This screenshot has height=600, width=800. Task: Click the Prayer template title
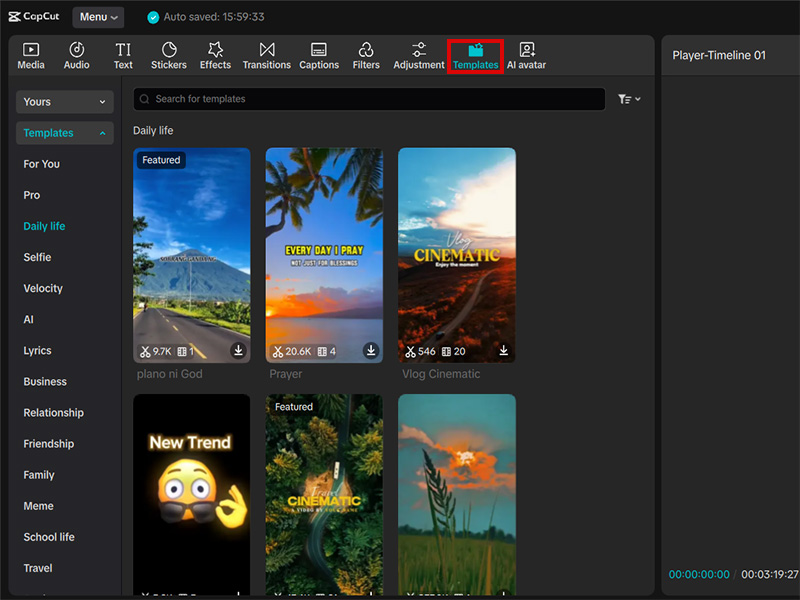[286, 374]
